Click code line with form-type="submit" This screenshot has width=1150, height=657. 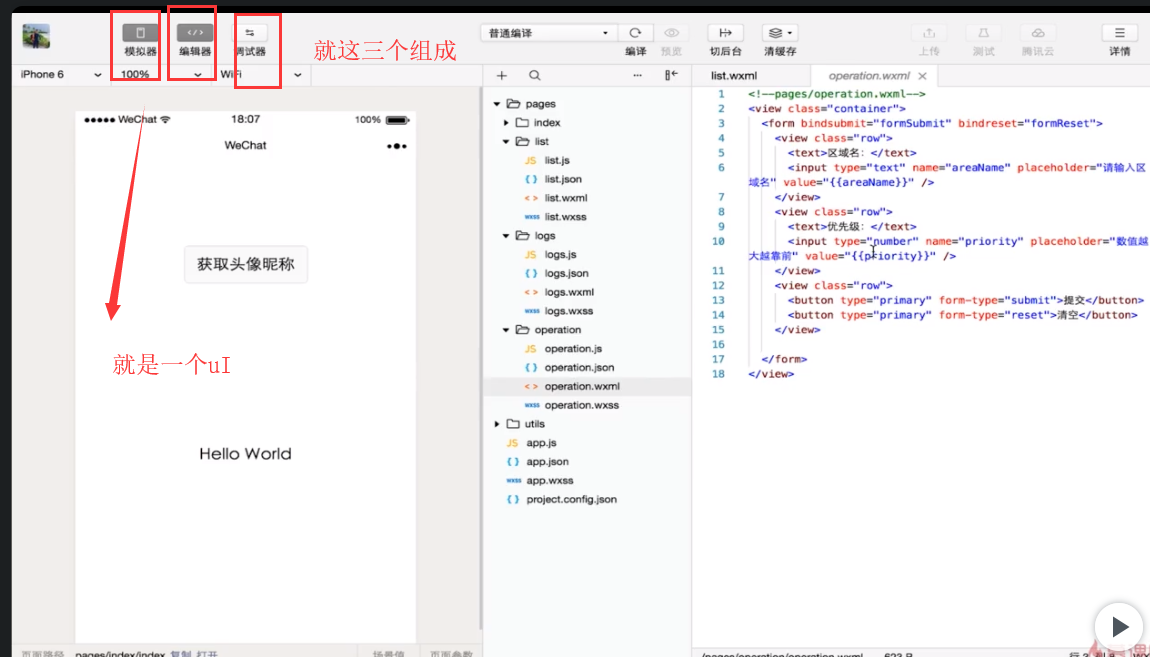(x=966, y=300)
